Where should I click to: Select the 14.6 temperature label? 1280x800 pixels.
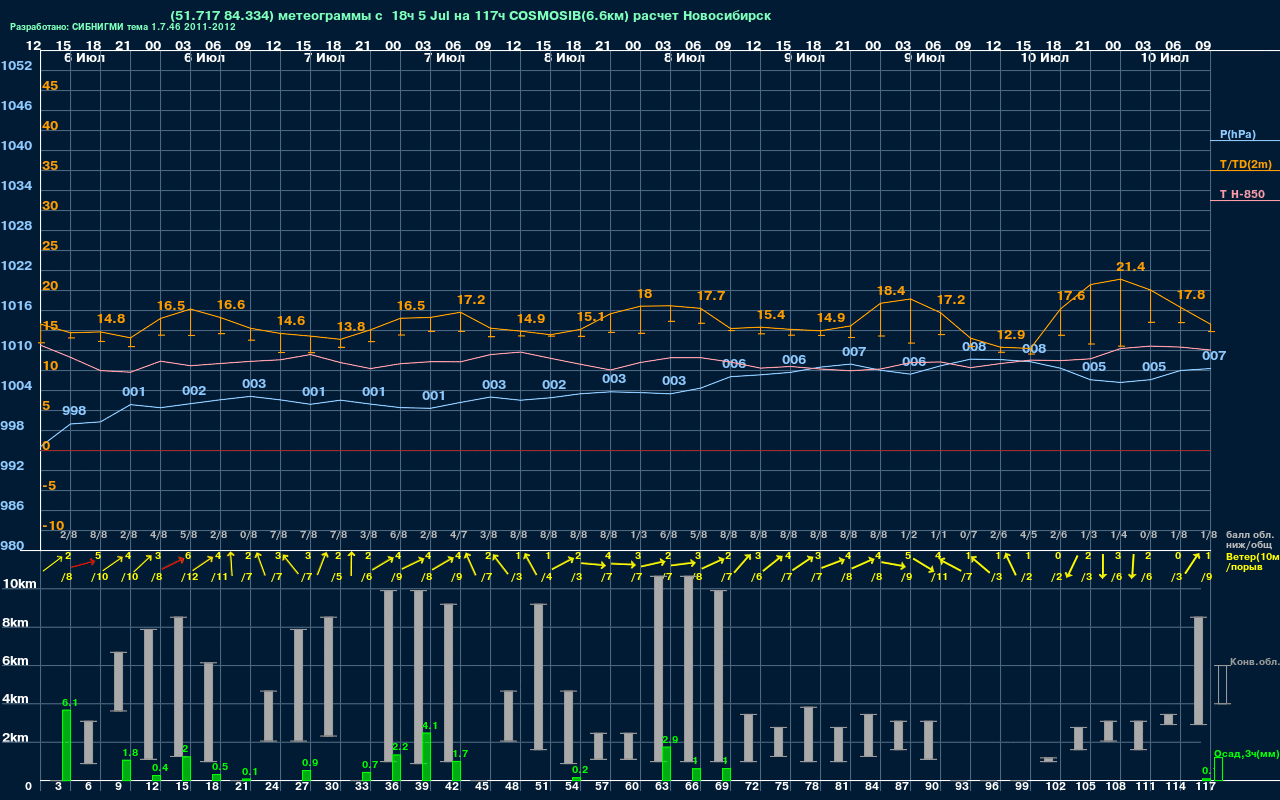coord(291,321)
